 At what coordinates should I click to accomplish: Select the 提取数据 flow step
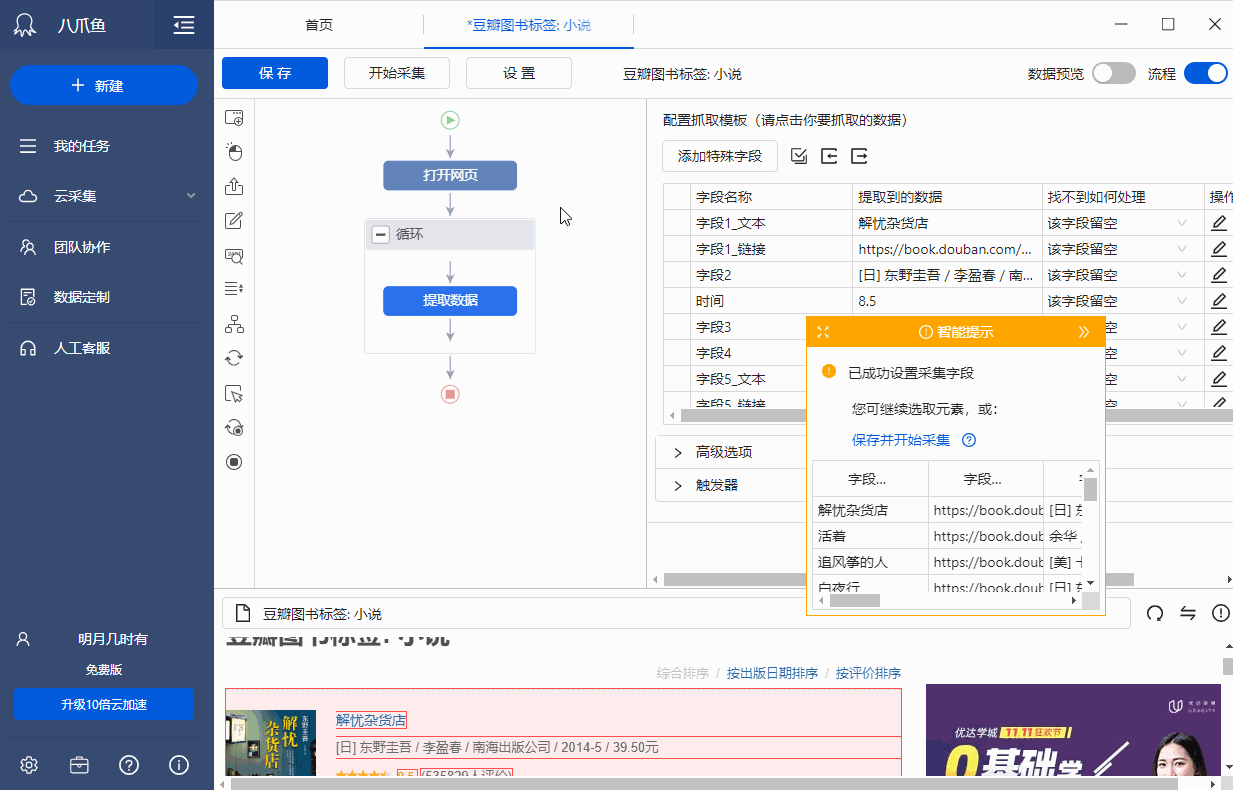450,301
